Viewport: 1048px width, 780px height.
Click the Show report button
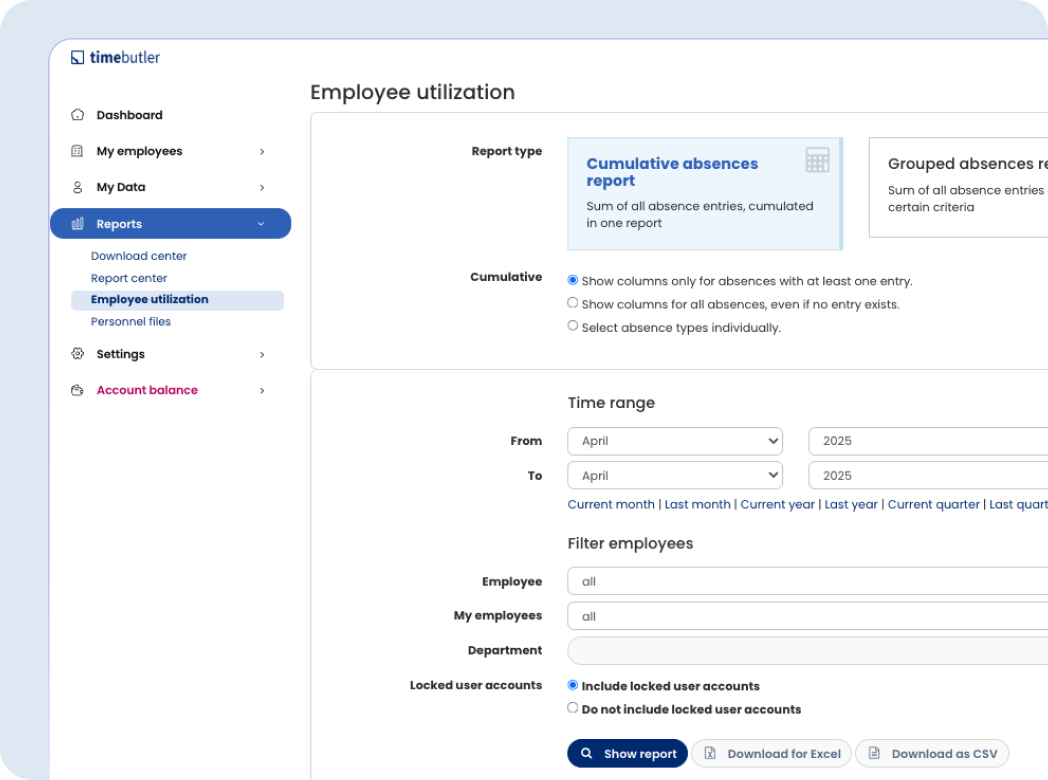coord(627,753)
